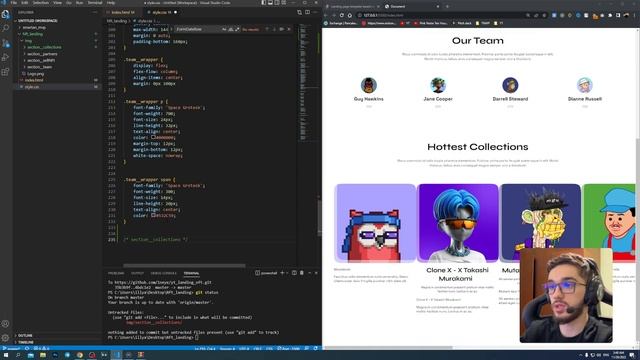Open the Search view in activity bar
This screenshot has height=360, width=640.
point(5,29)
